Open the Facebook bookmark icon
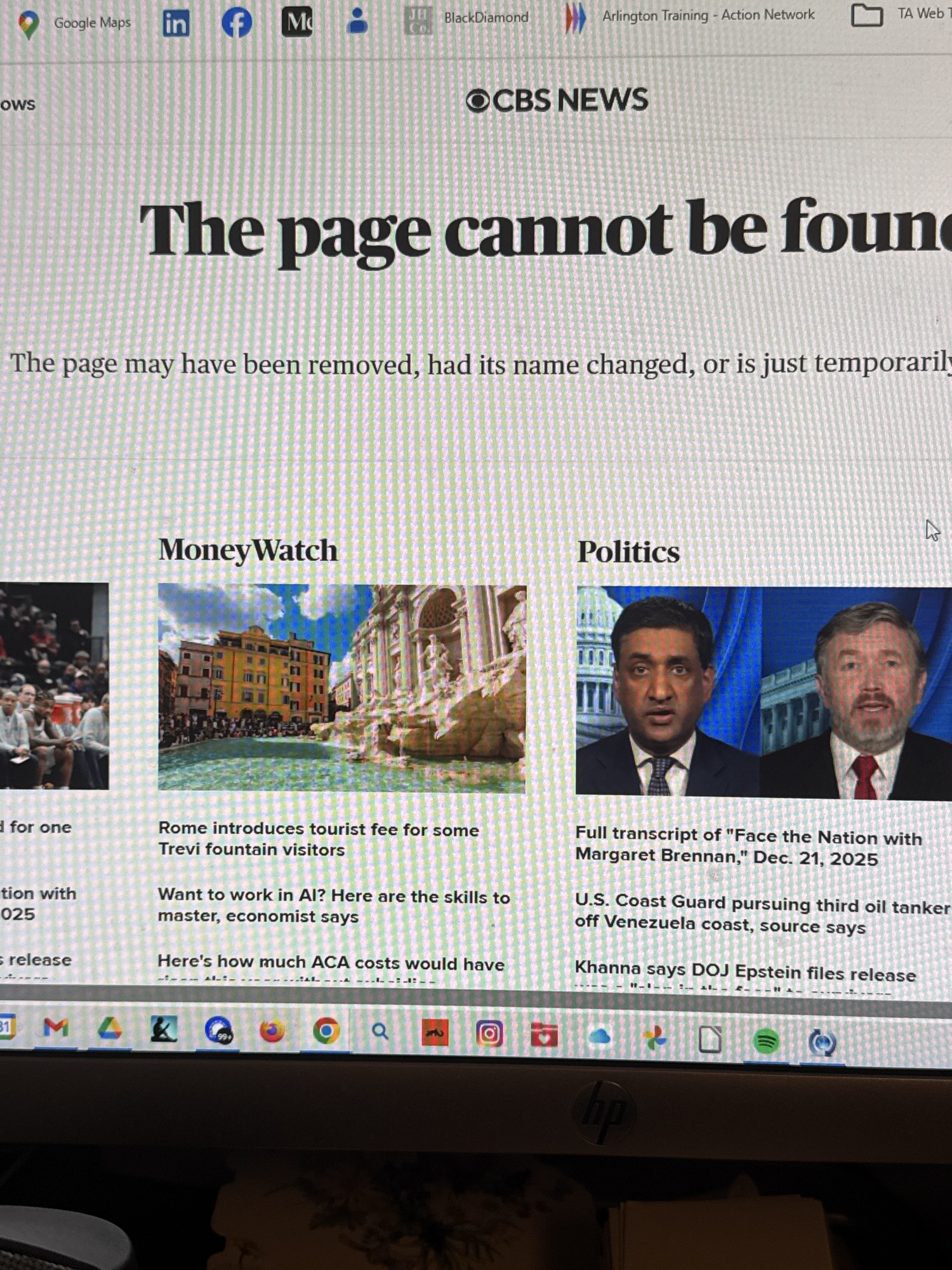Screen dimensions: 952x1270 click(236, 23)
